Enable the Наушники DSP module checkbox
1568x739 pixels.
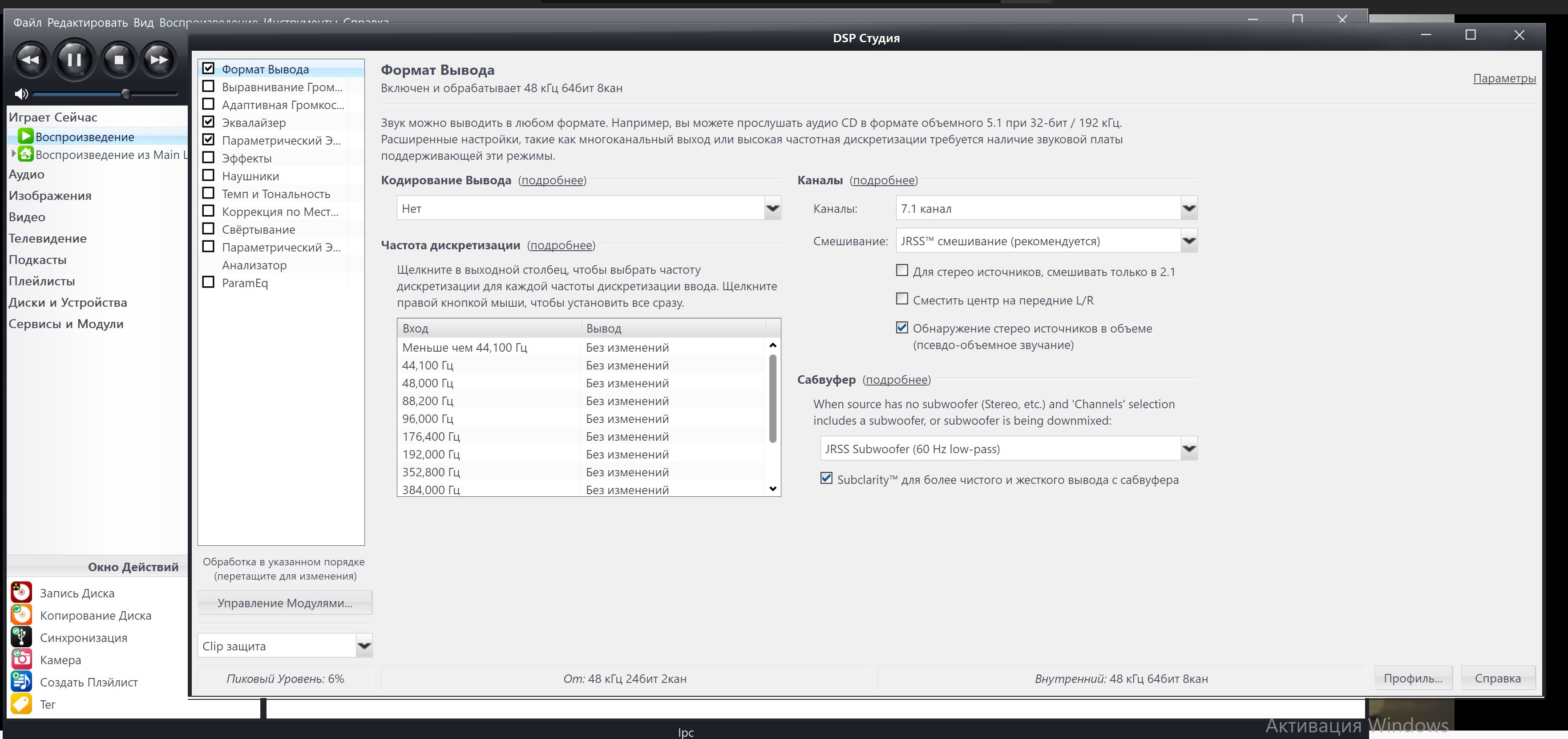208,175
